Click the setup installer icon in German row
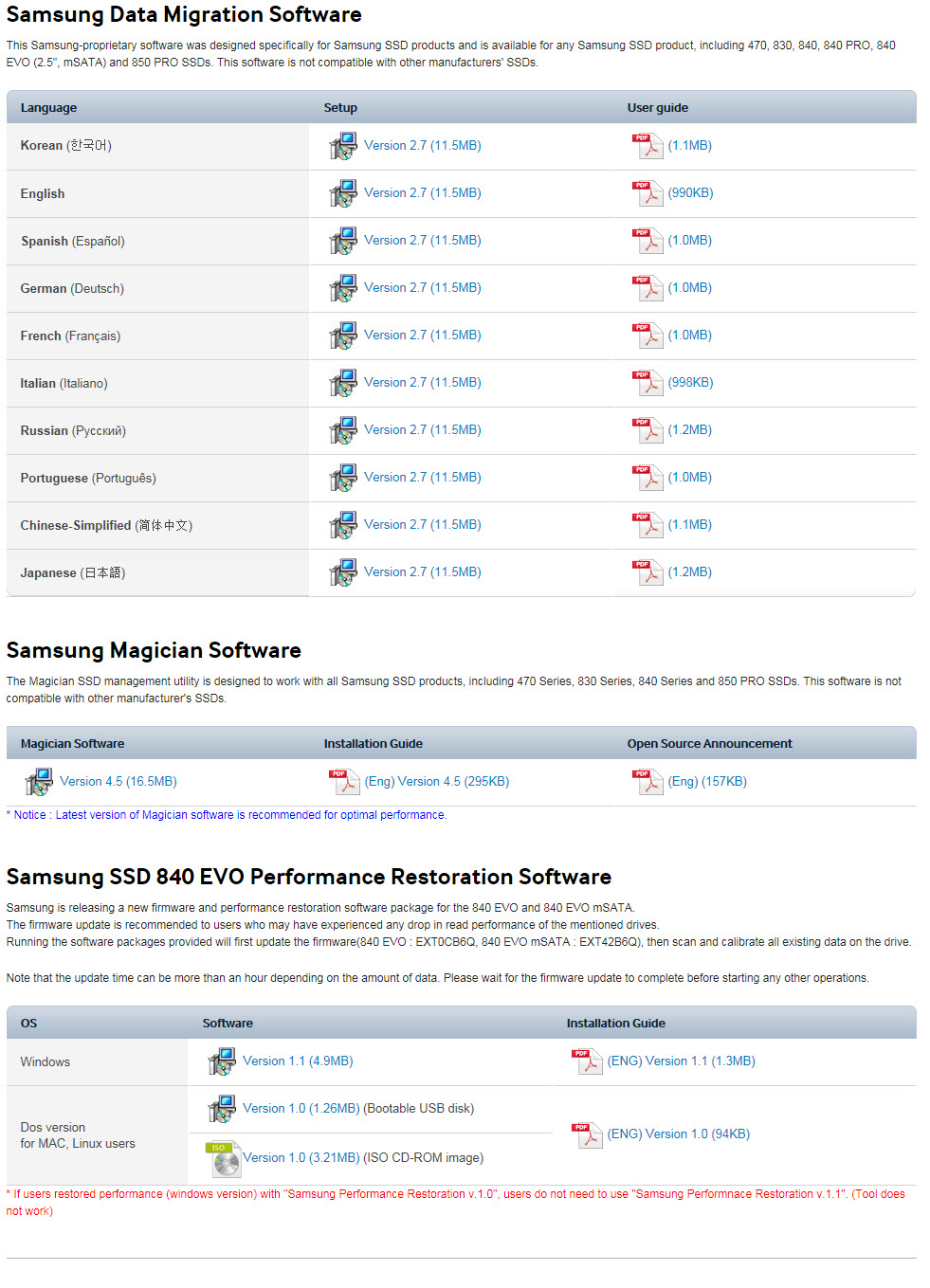Viewport: 930px width, 1288px height. pos(343,288)
